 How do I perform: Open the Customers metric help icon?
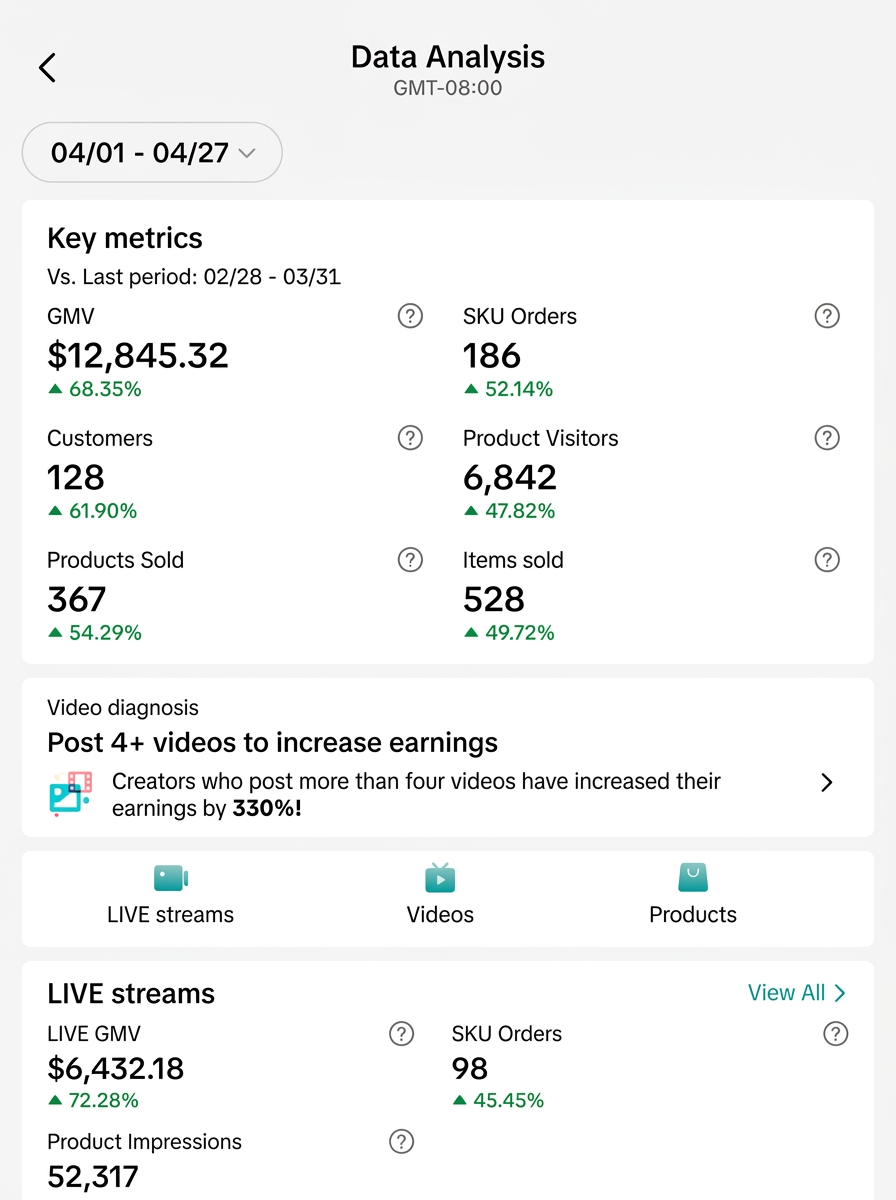coord(410,438)
